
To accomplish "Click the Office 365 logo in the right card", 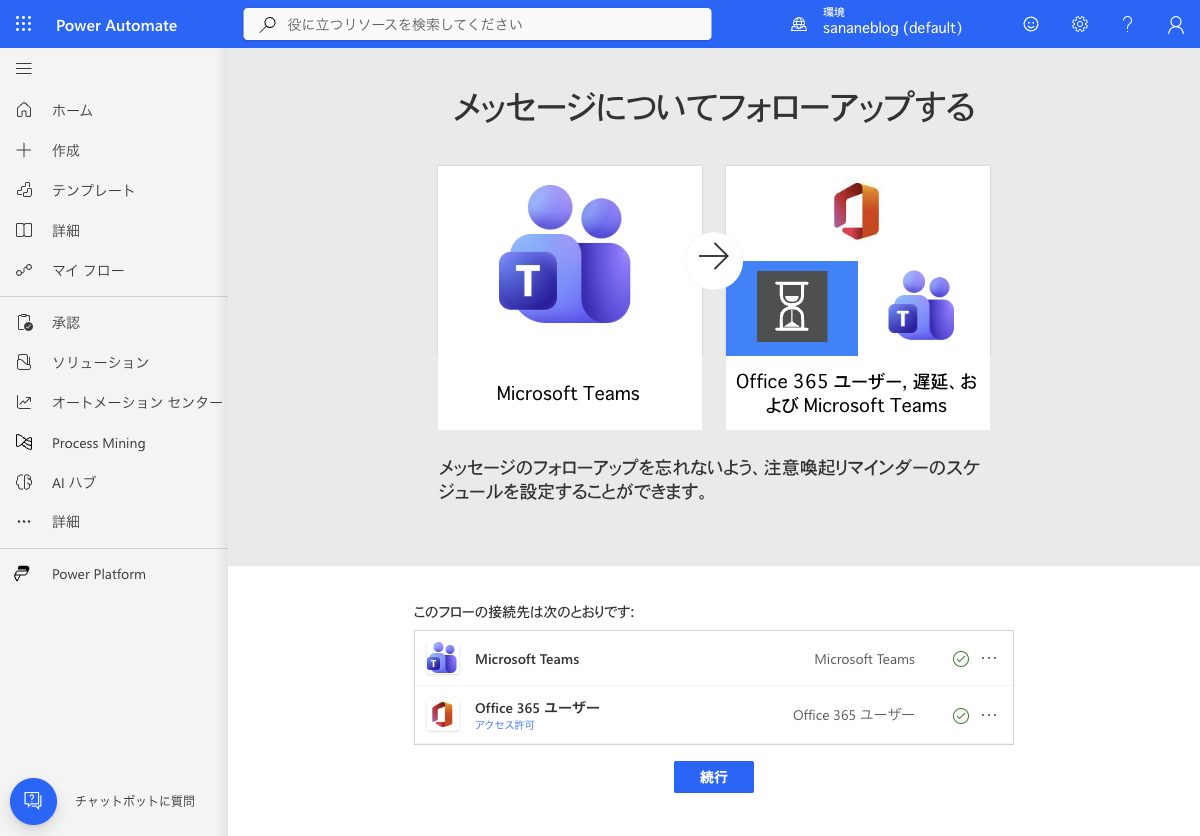I will pos(857,212).
